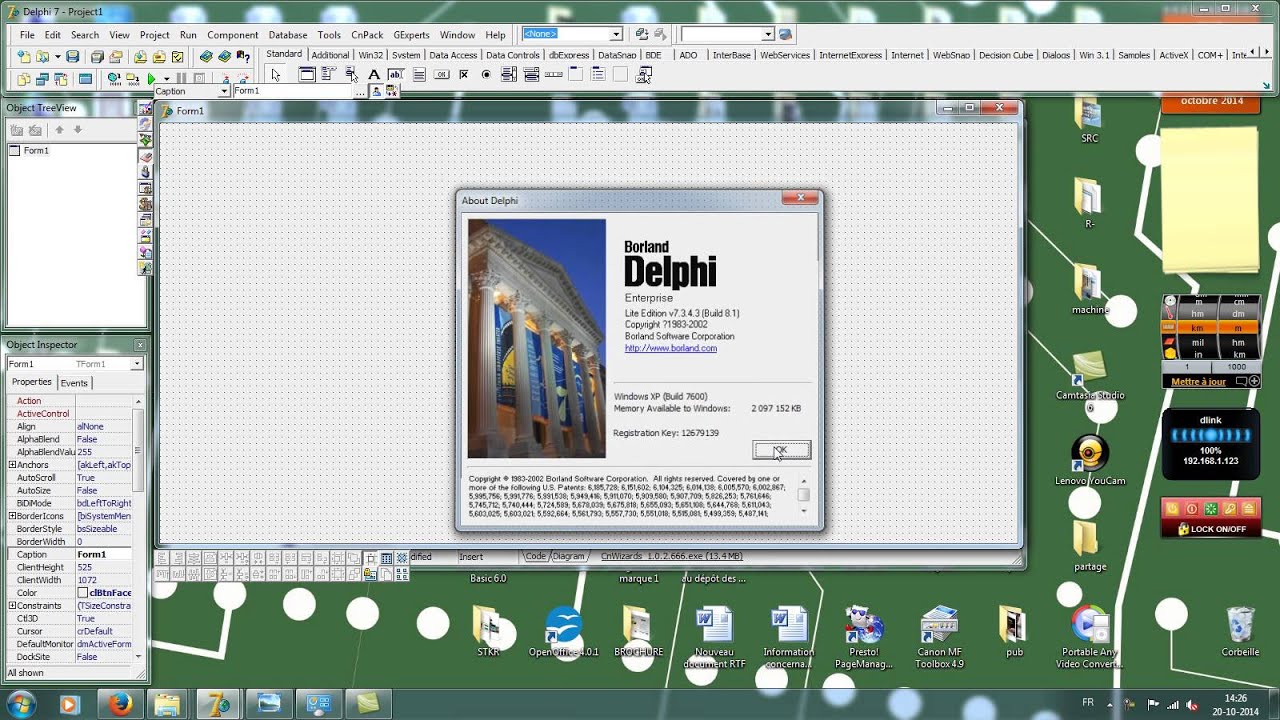The image size is (1280, 720).
Task: Switch to the Data Access palette tab
Action: 453,55
